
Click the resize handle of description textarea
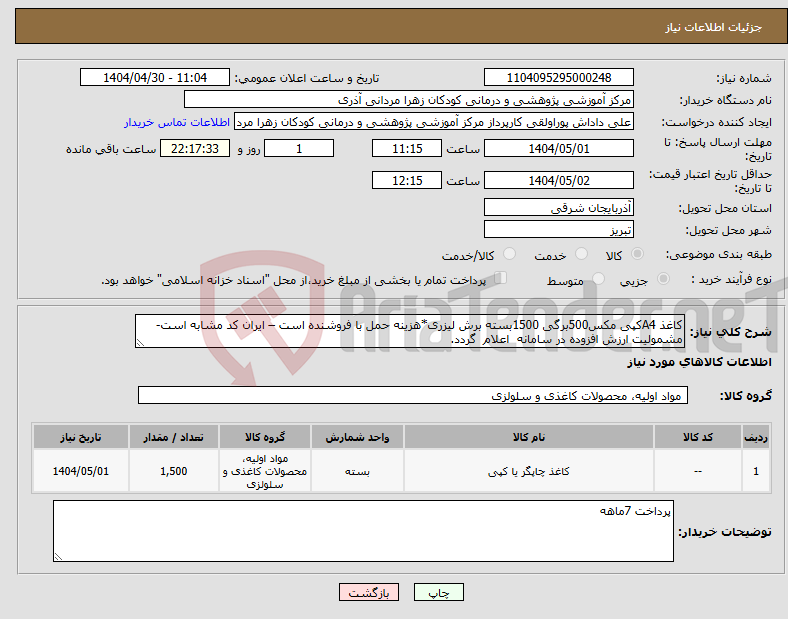click(x=140, y=343)
